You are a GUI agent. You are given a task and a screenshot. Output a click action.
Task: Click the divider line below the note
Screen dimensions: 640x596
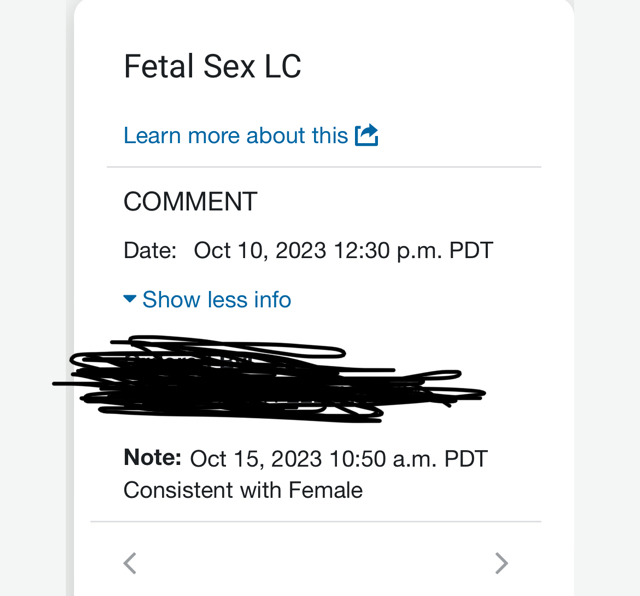click(x=316, y=521)
